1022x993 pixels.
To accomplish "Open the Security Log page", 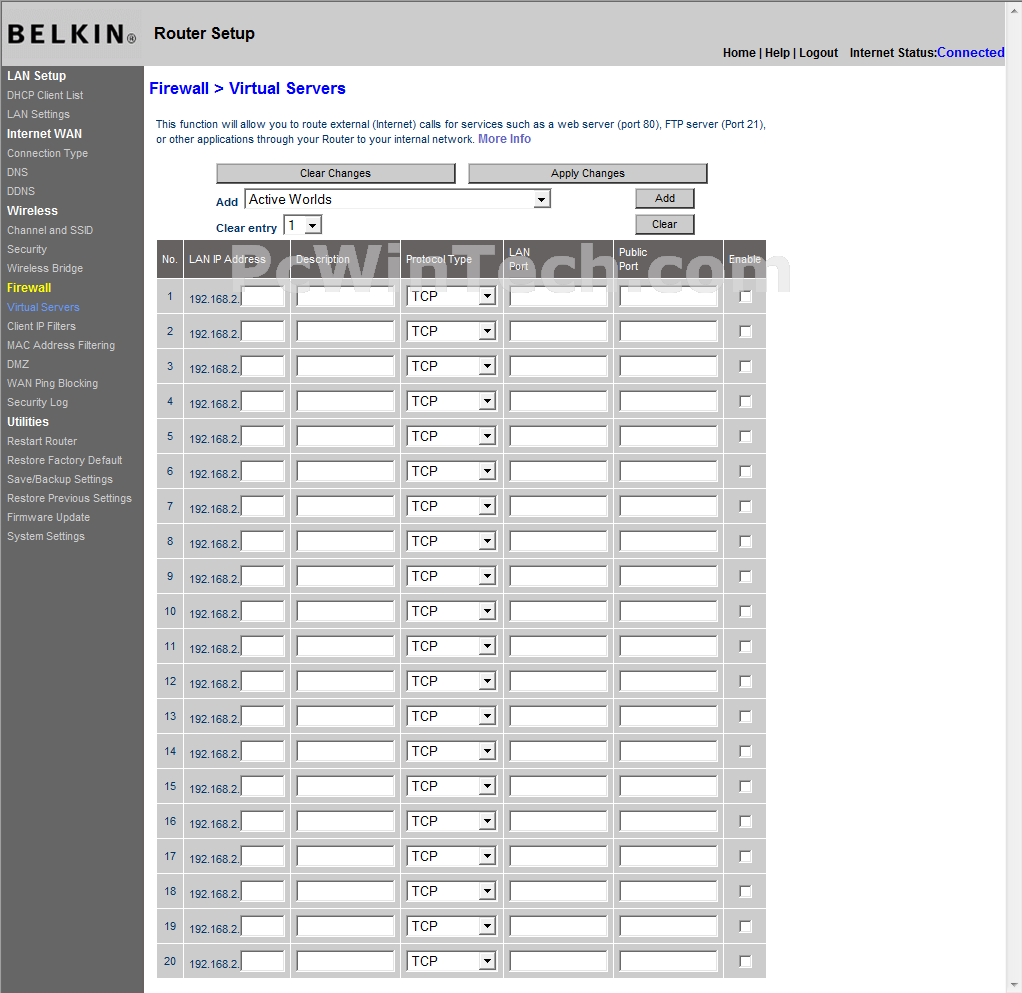I will point(37,403).
